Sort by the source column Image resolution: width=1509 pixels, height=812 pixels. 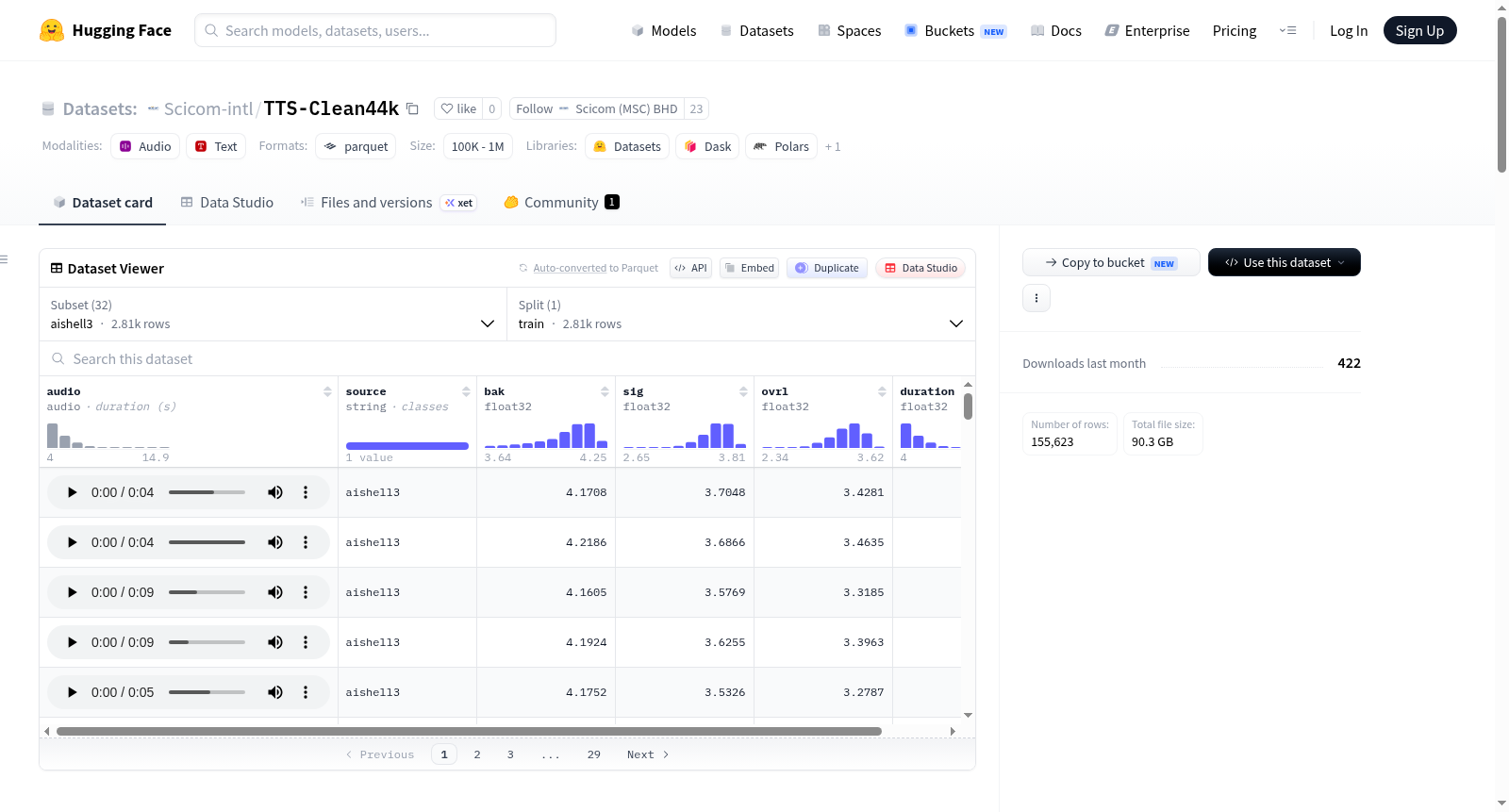point(466,391)
